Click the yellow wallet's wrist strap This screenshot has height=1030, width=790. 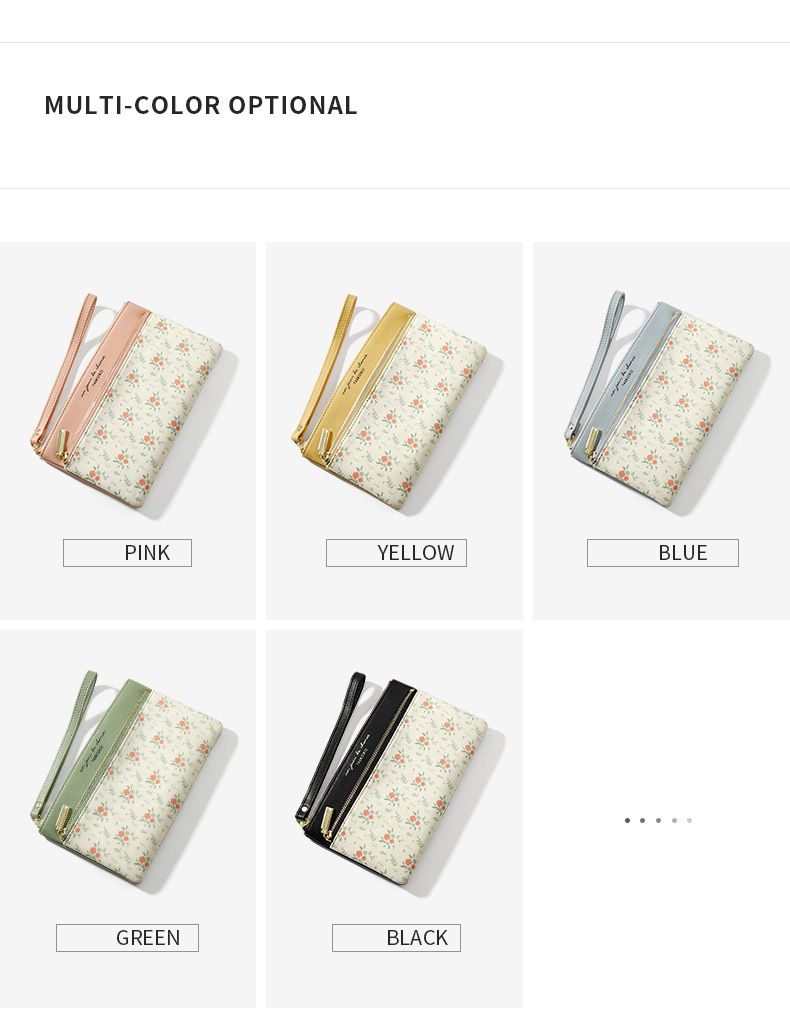(x=325, y=369)
